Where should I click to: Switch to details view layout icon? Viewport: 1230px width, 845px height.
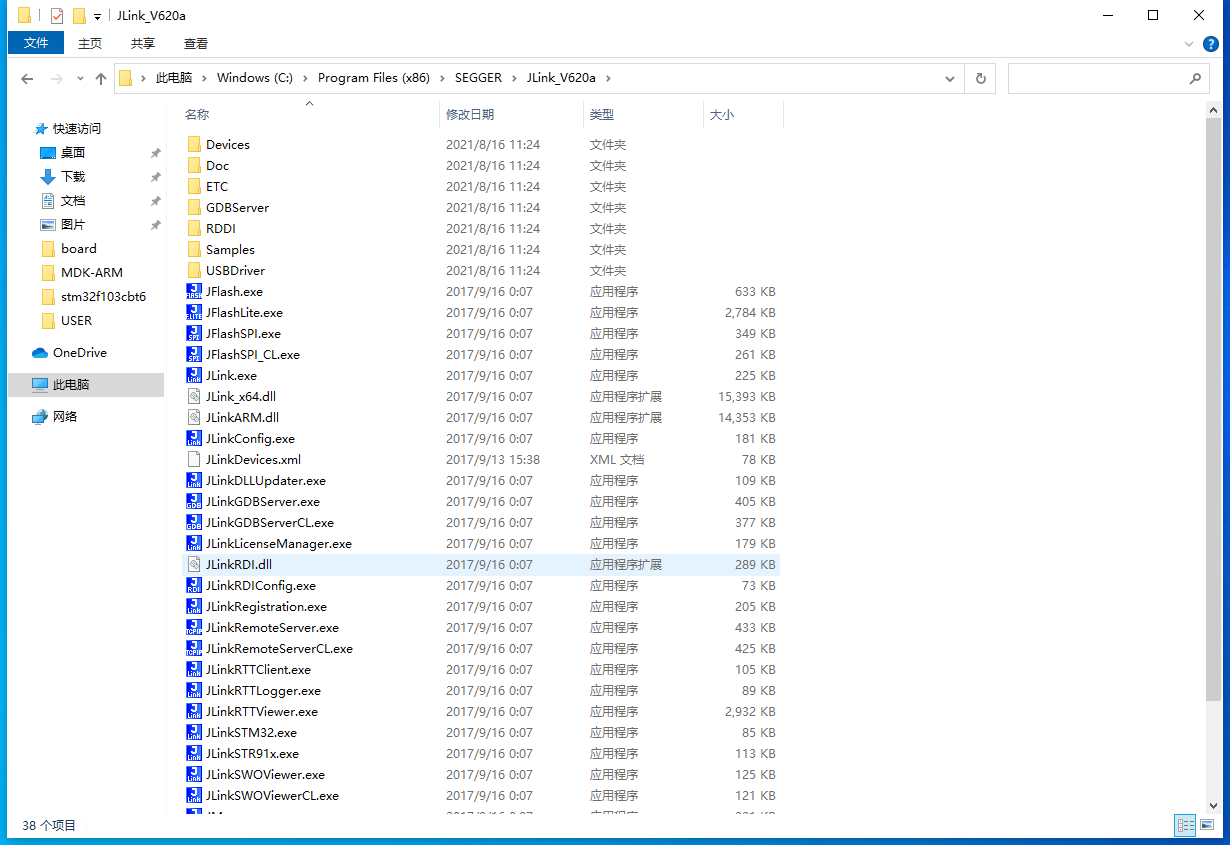pos(1186,825)
